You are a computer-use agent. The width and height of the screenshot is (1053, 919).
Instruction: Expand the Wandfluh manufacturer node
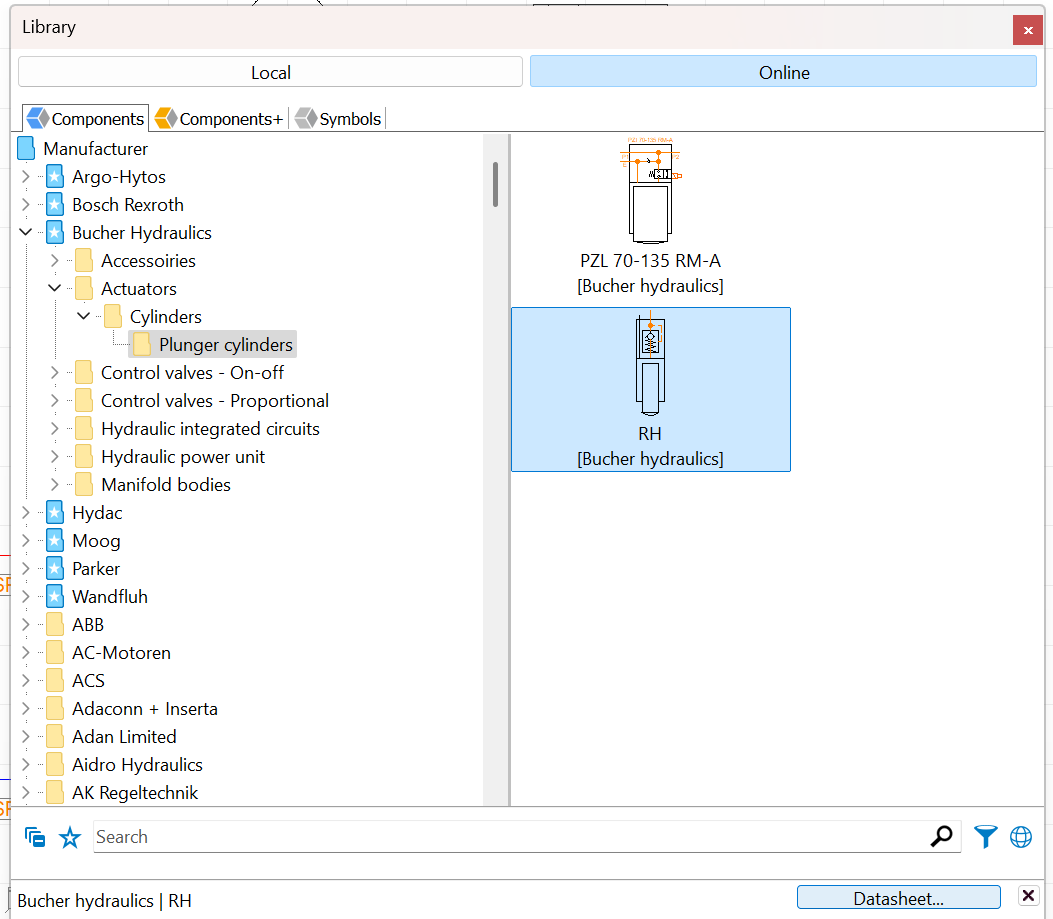[x=26, y=597]
